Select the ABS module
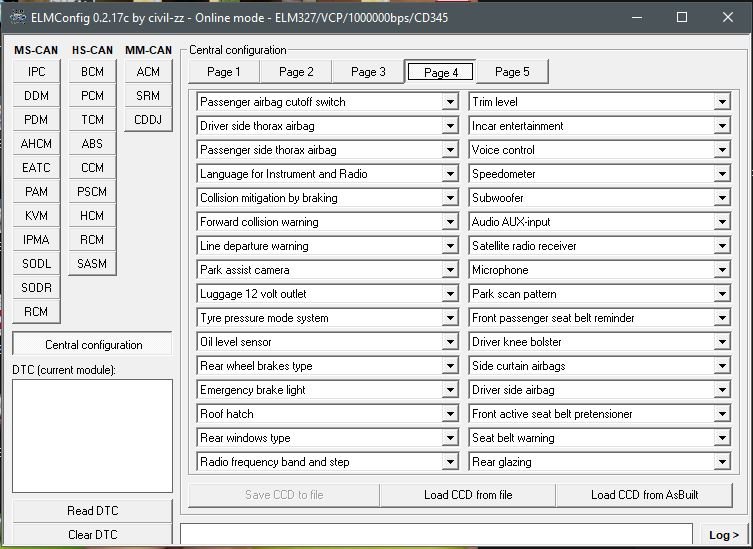The width and height of the screenshot is (753, 549). [x=92, y=144]
